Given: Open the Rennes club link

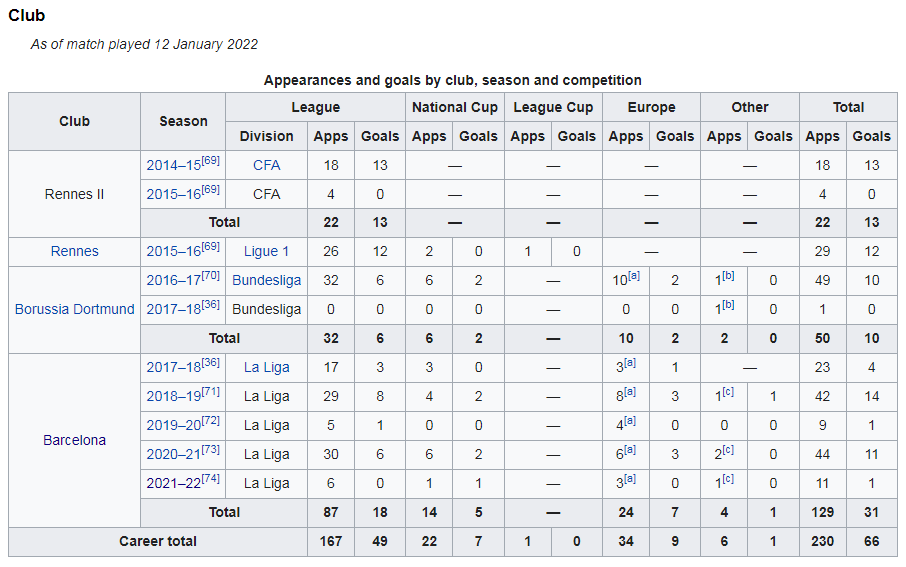Looking at the screenshot, I should point(75,251).
